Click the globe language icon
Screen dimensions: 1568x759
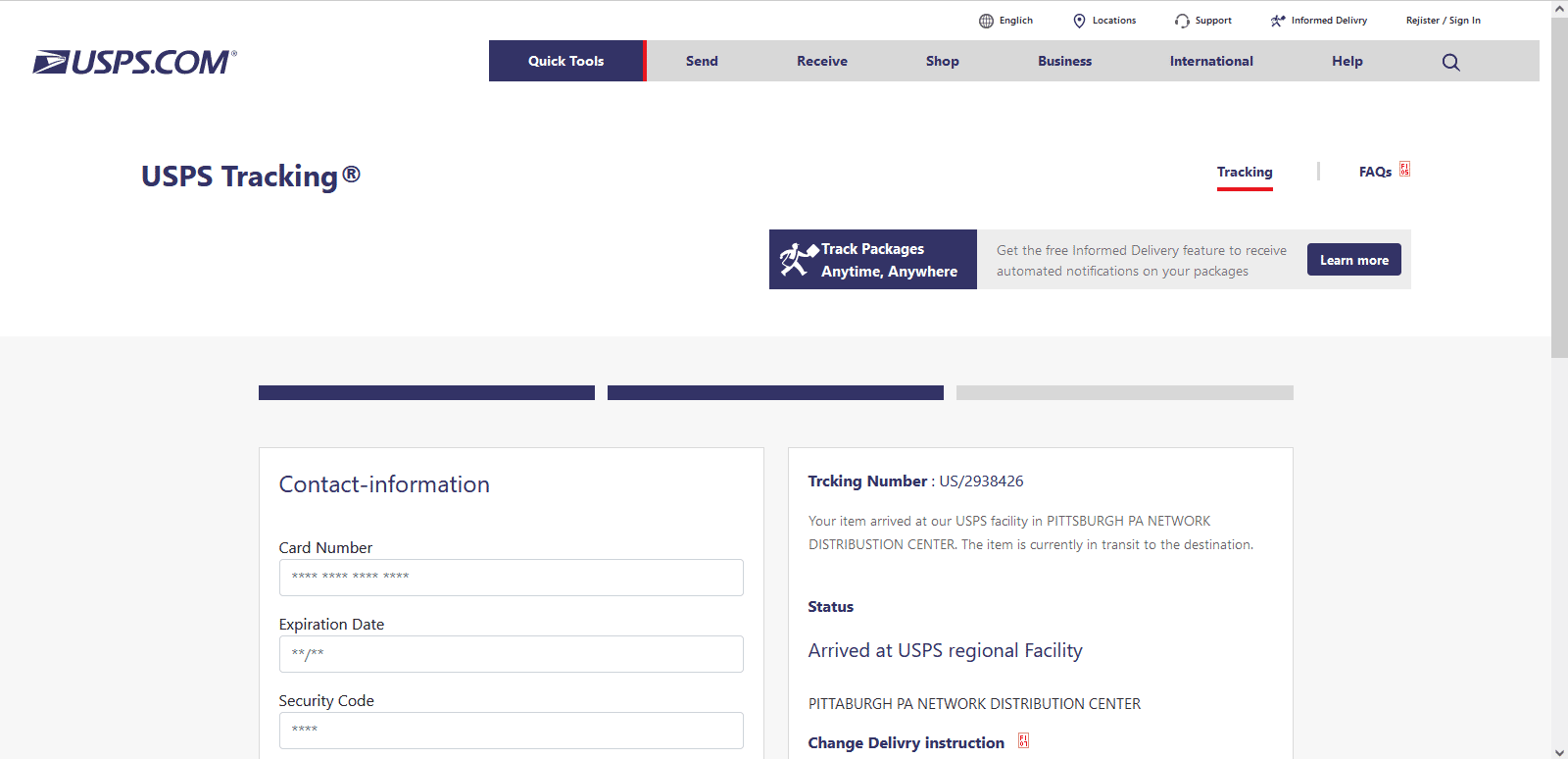point(986,21)
